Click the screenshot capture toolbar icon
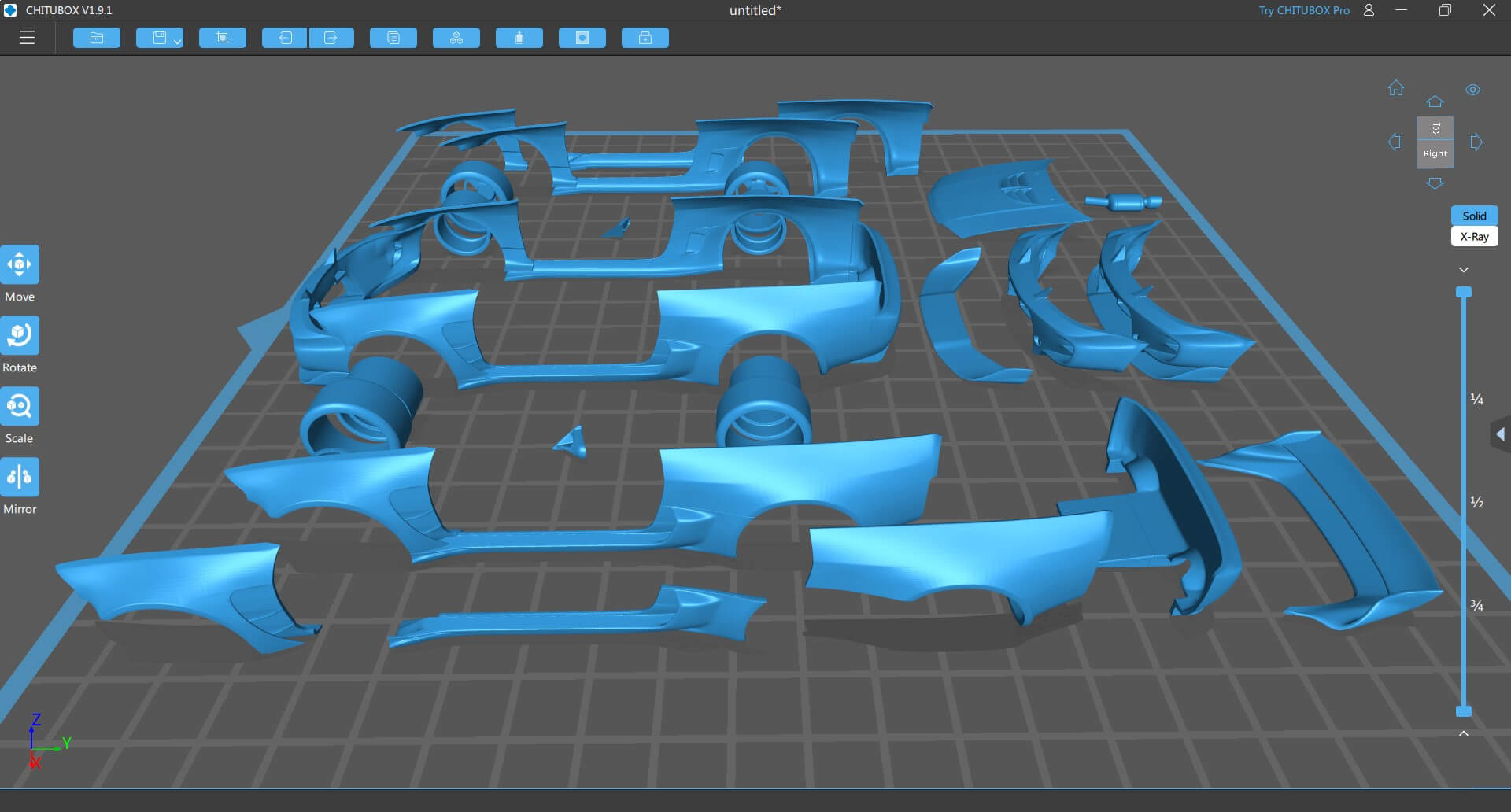1511x812 pixels. coord(223,38)
